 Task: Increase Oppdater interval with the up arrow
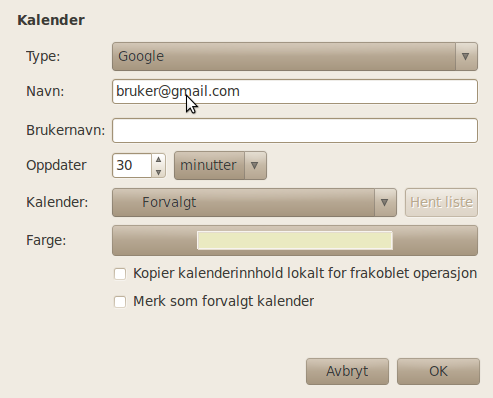click(159, 160)
